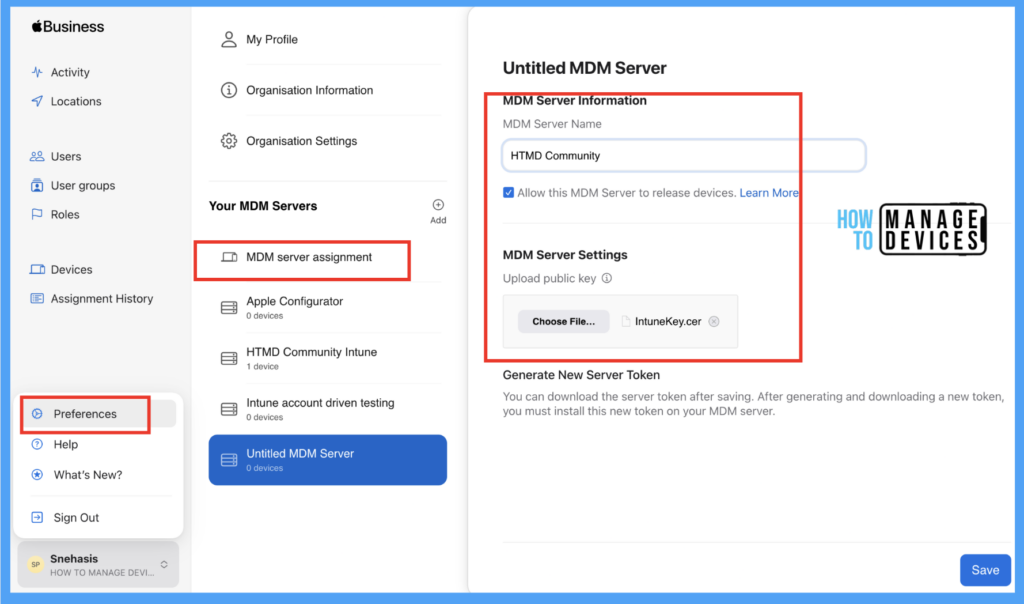Click the SP account avatar
This screenshot has height=604, width=1024.
click(x=36, y=564)
